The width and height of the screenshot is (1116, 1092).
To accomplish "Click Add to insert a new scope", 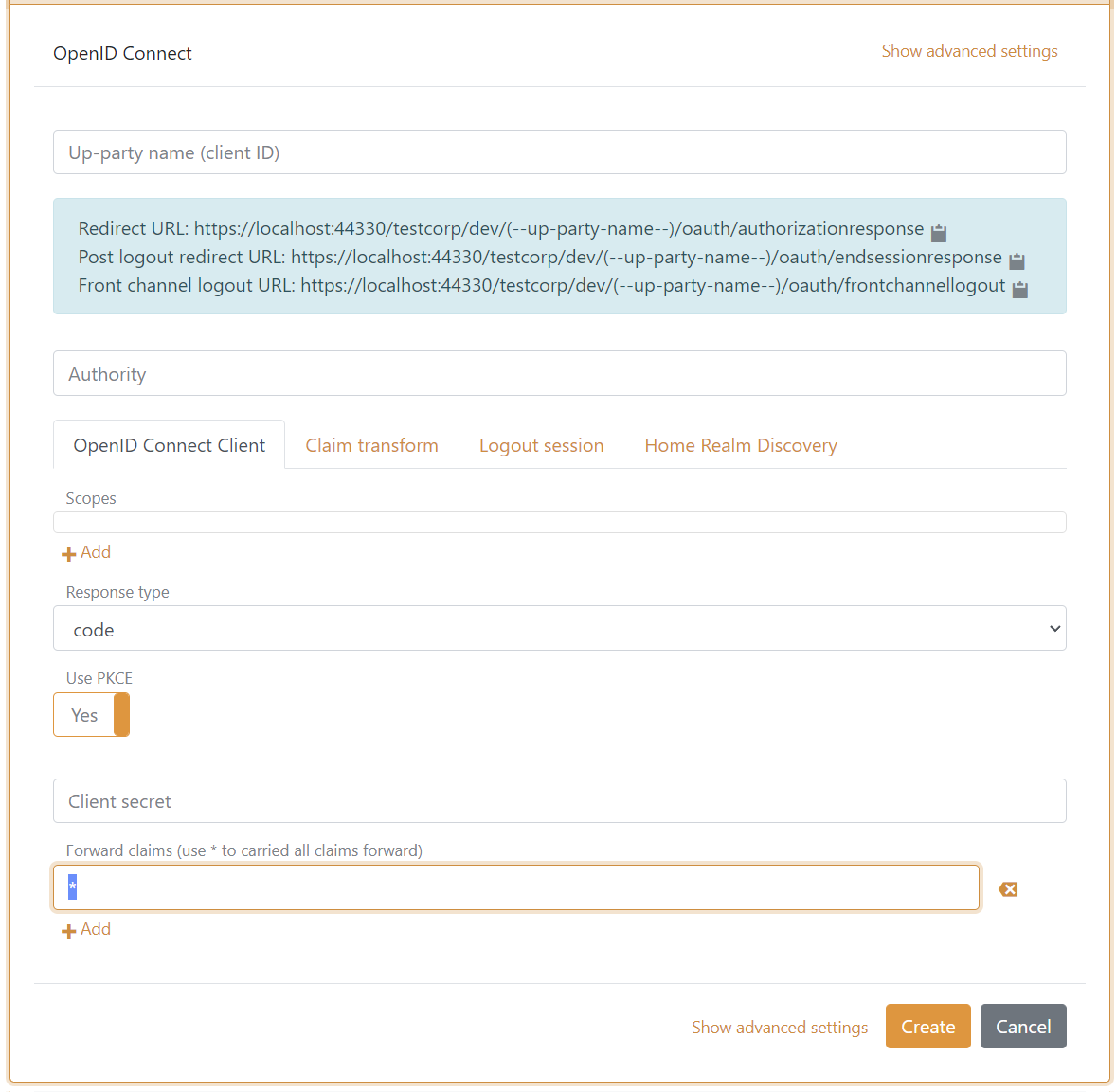I will (85, 552).
